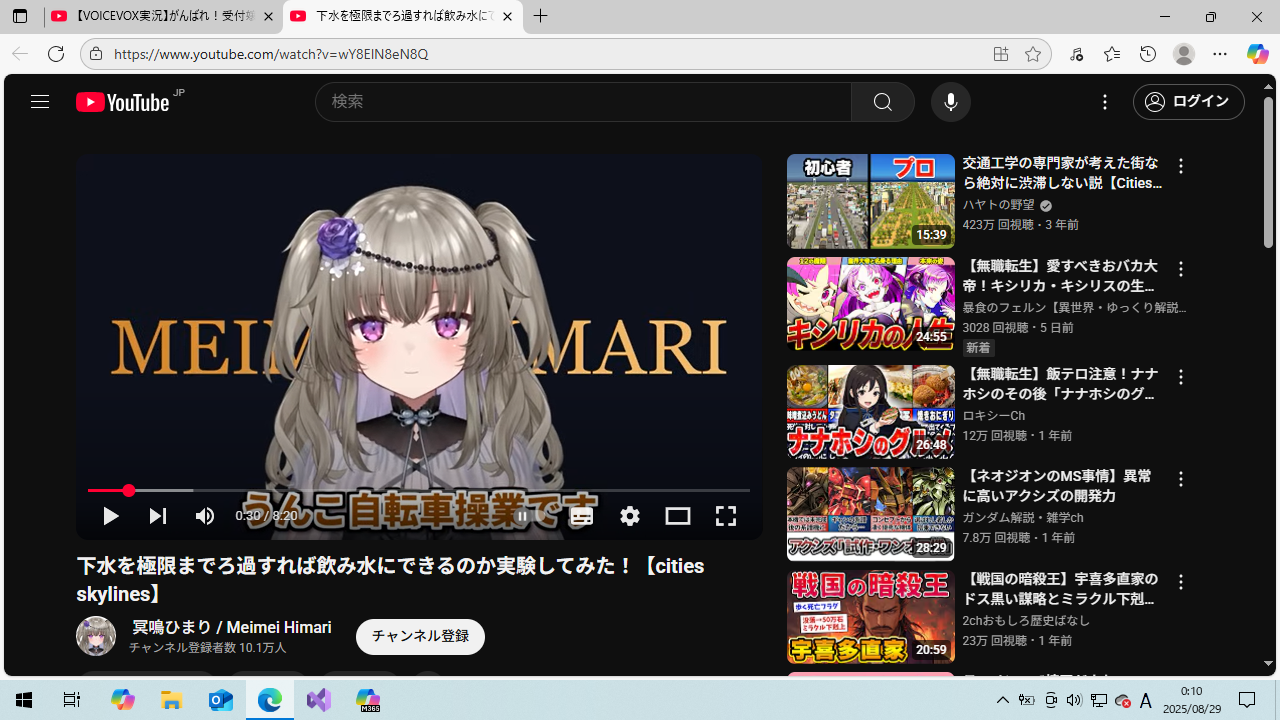Add this page to favorites star
The height and width of the screenshot is (720, 1280).
[1033, 54]
